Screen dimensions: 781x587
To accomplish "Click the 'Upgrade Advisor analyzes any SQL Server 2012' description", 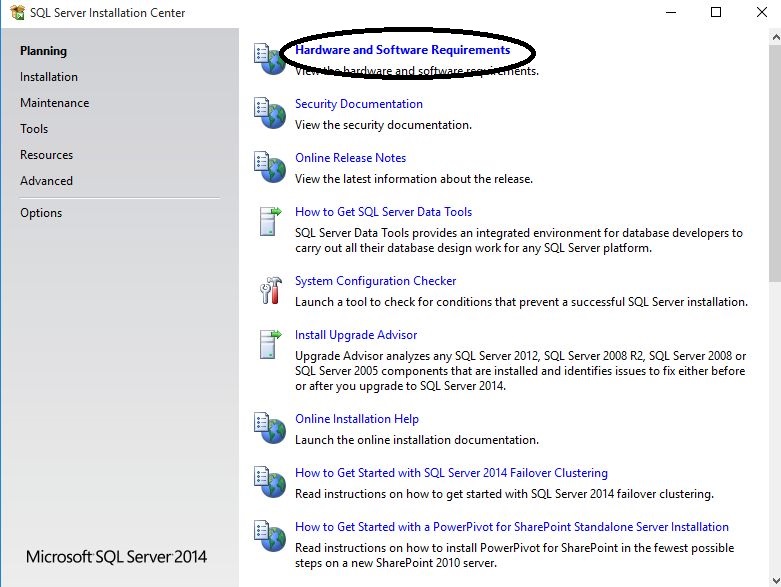I will (521, 371).
